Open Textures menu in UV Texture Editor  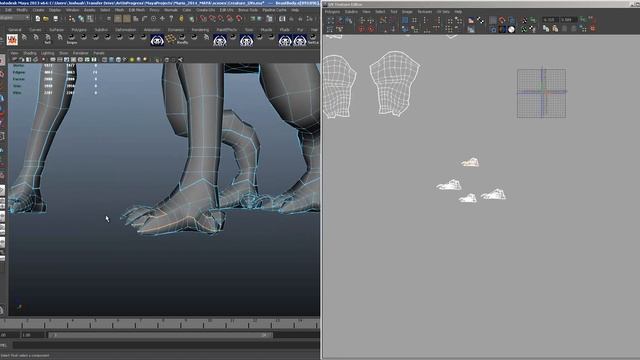pos(424,12)
